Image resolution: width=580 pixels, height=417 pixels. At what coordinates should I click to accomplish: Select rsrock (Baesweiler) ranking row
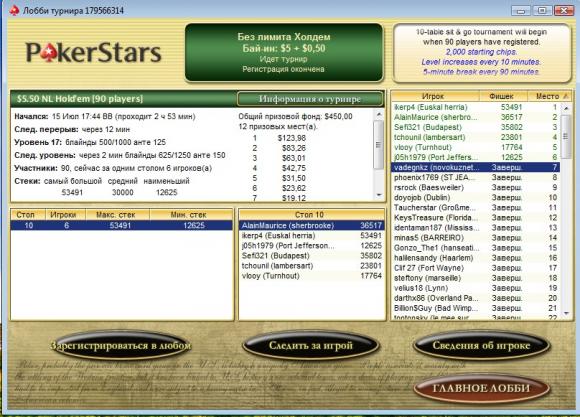[476, 187]
